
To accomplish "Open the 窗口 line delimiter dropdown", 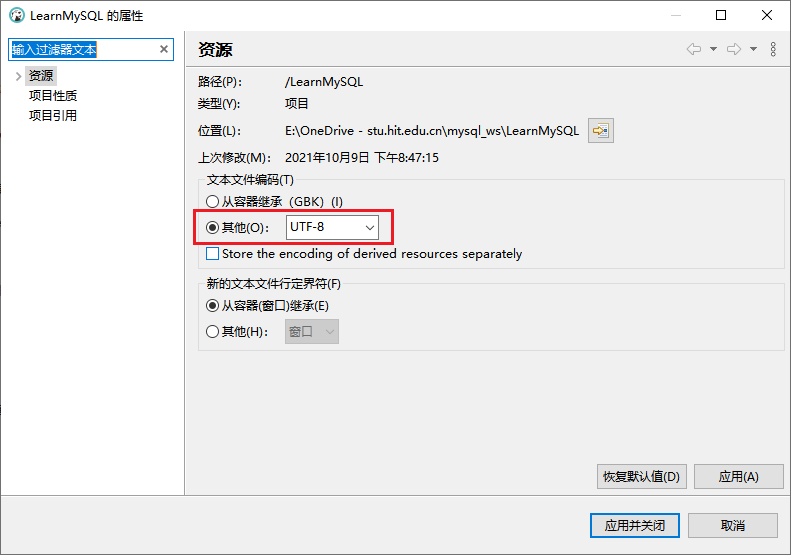I will [312, 331].
